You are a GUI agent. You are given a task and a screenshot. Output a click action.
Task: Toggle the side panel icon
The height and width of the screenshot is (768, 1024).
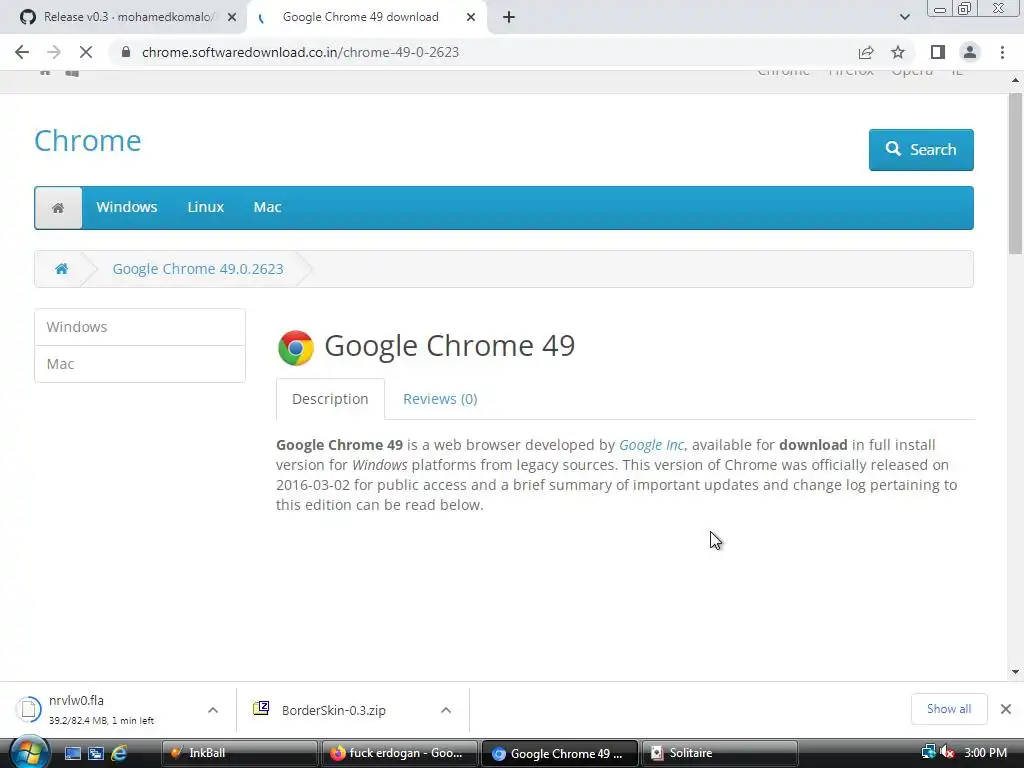click(938, 52)
